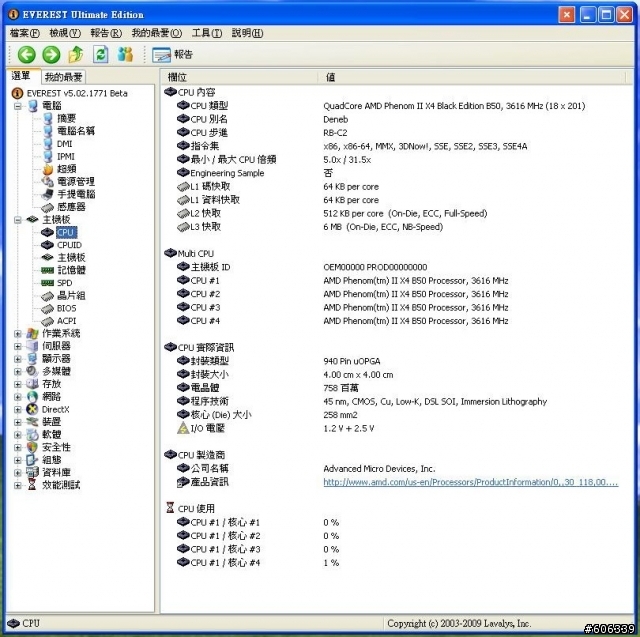The width and height of the screenshot is (640, 637).
Task: Click the warning icon beside I/O 電壓
Action: pyautogui.click(x=183, y=428)
